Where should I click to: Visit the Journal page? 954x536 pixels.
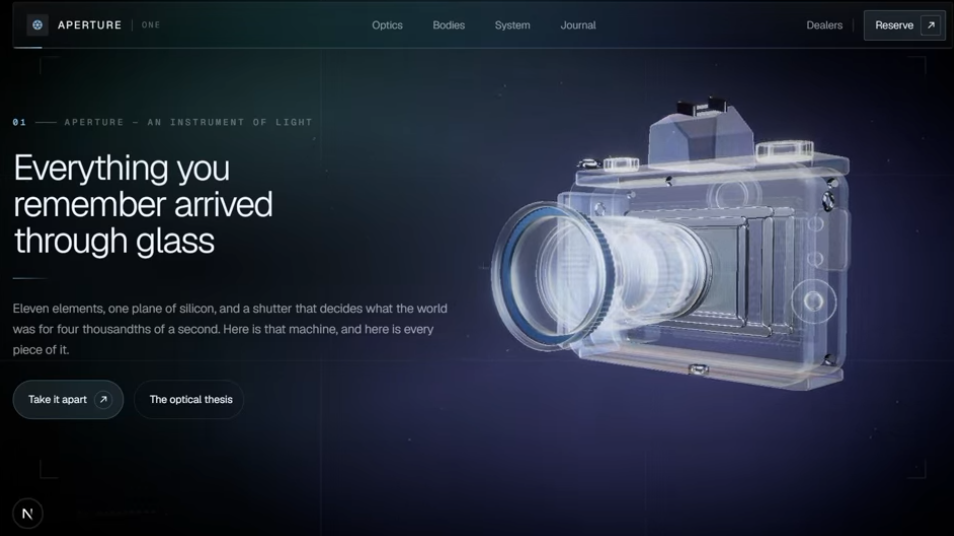pos(578,25)
